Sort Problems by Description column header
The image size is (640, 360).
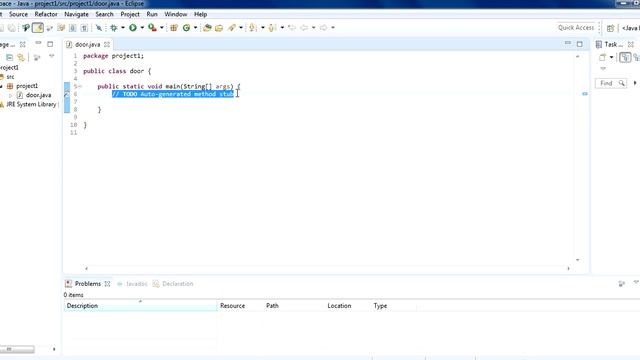coord(140,306)
